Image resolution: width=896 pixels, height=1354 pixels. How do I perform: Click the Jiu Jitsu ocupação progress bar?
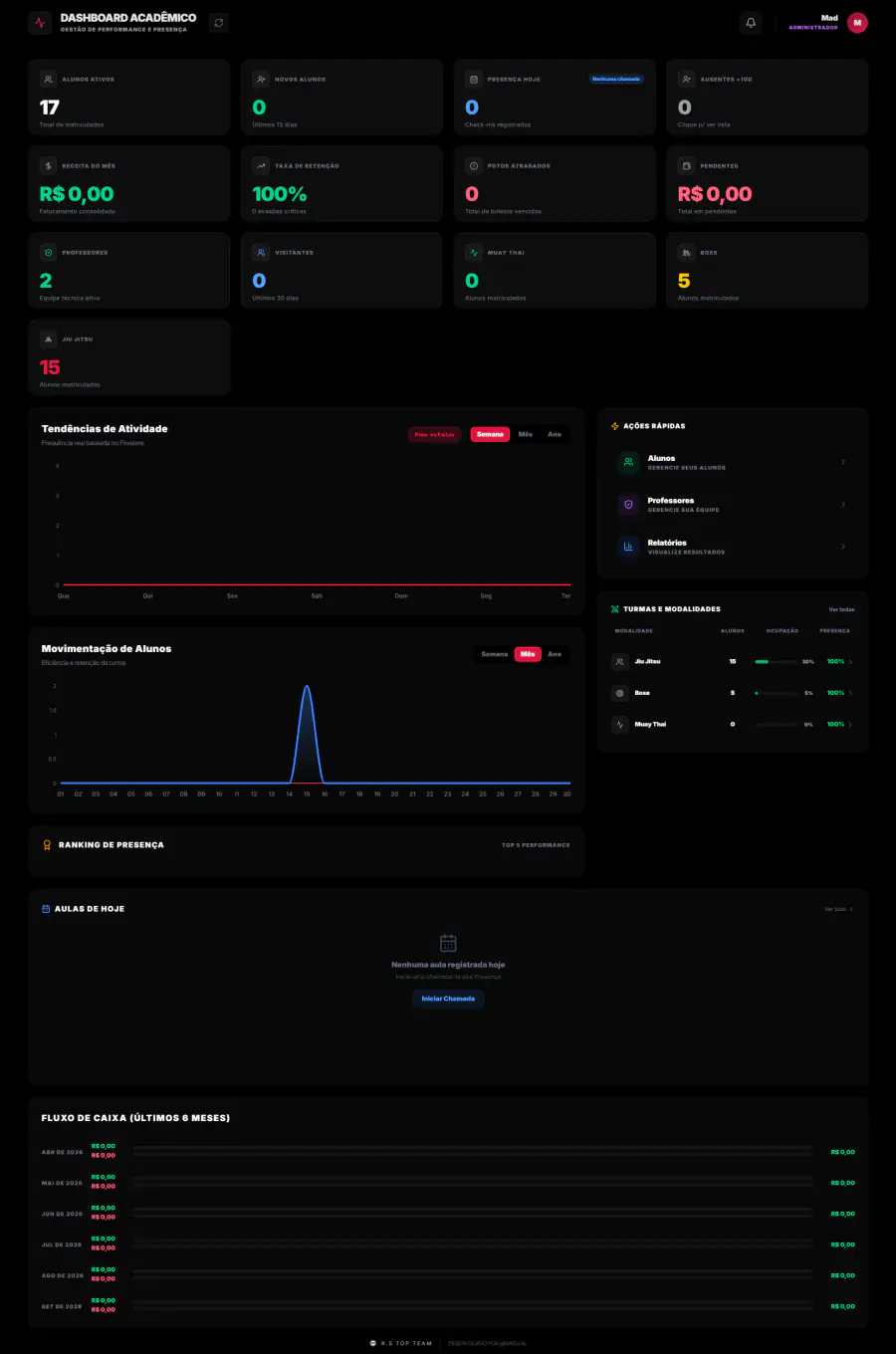[777, 661]
